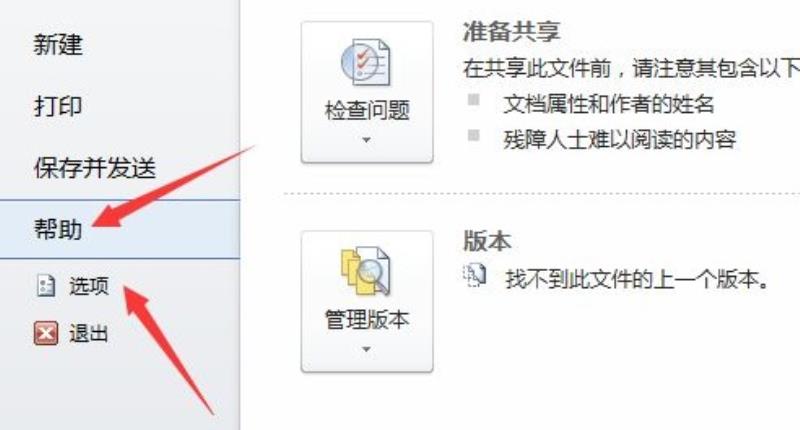Click the Manage Versions magnifier icon
800x430 pixels.
coord(366,271)
